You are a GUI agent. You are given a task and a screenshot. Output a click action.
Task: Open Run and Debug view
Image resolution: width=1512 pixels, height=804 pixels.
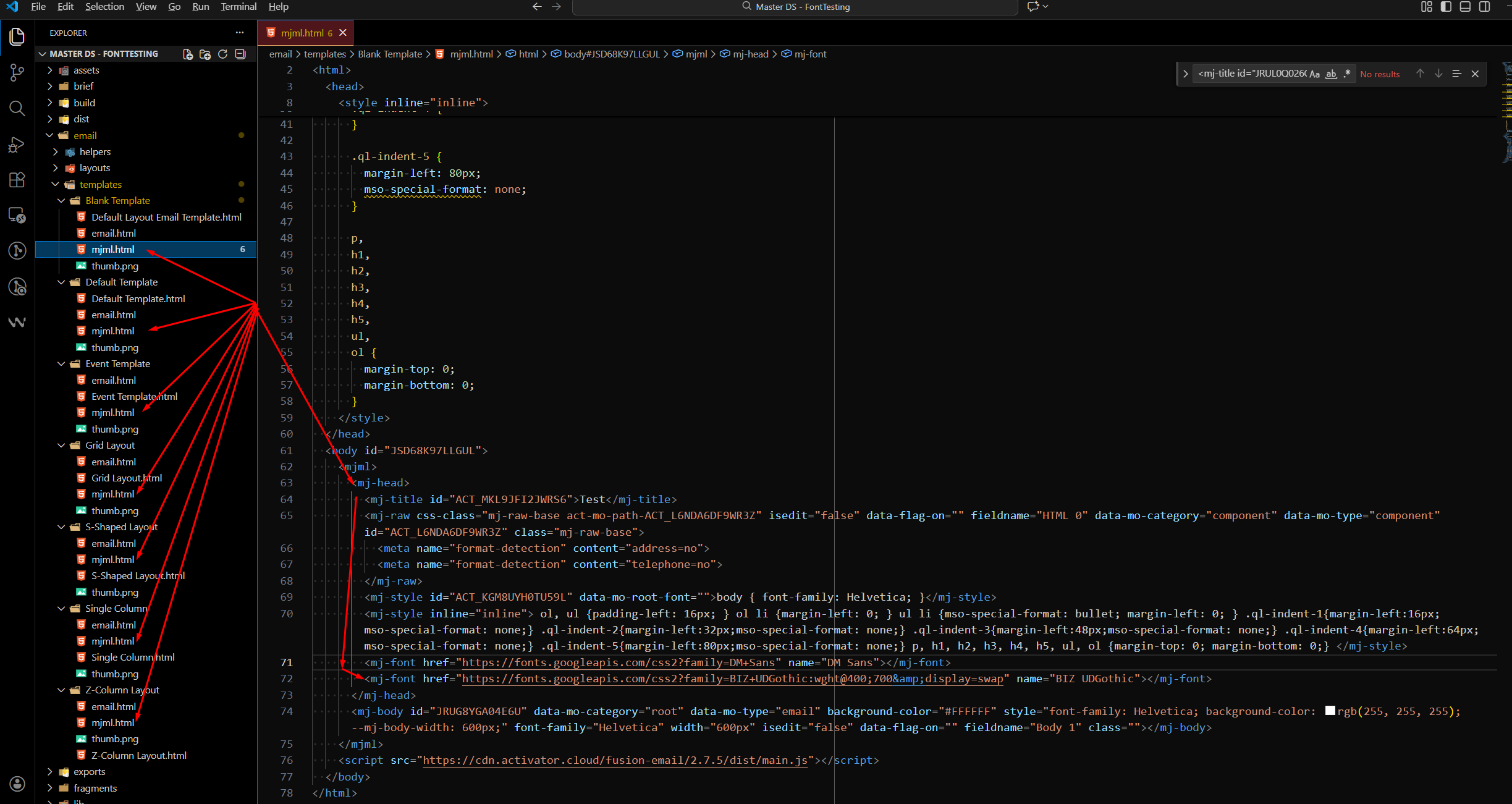click(x=17, y=144)
